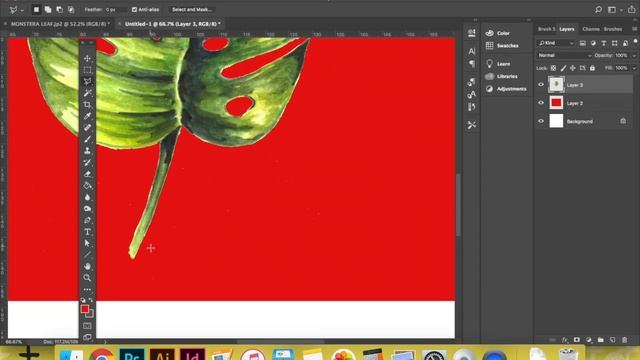Hide Layer 3 with its eye icon

tap(541, 84)
